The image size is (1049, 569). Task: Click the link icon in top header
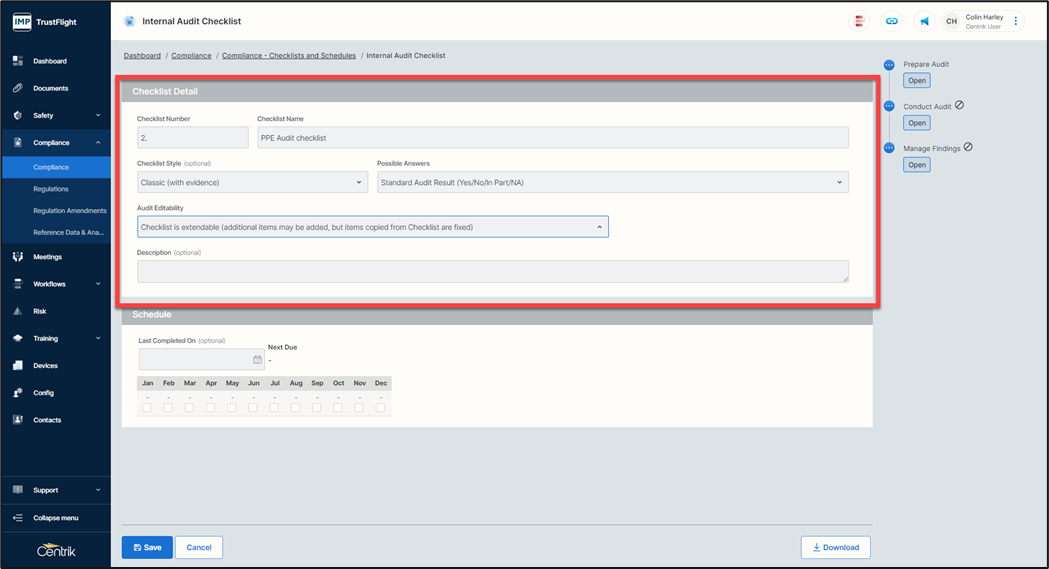891,21
